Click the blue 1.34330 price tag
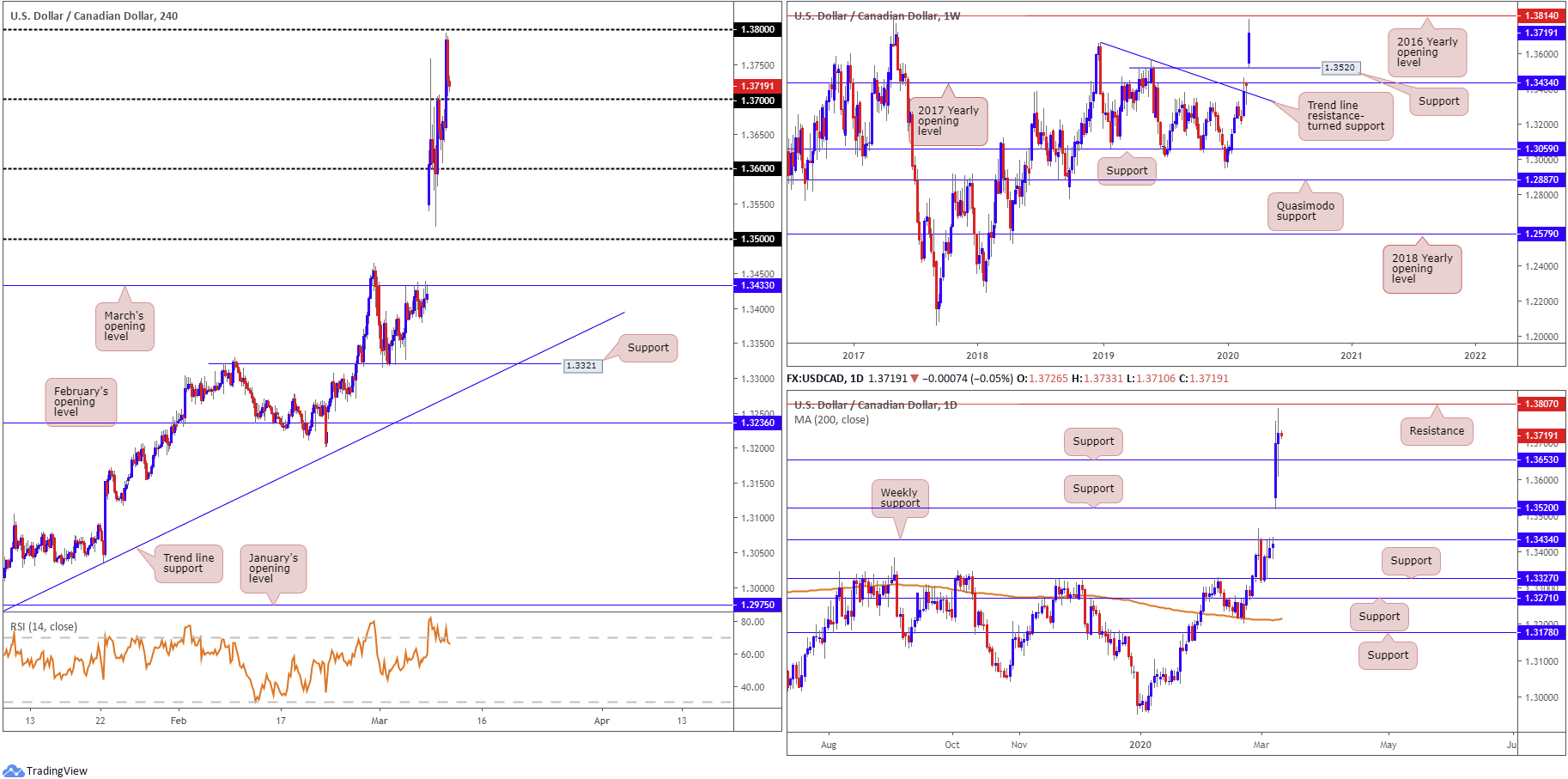The width and height of the screenshot is (1568, 779). [x=757, y=285]
